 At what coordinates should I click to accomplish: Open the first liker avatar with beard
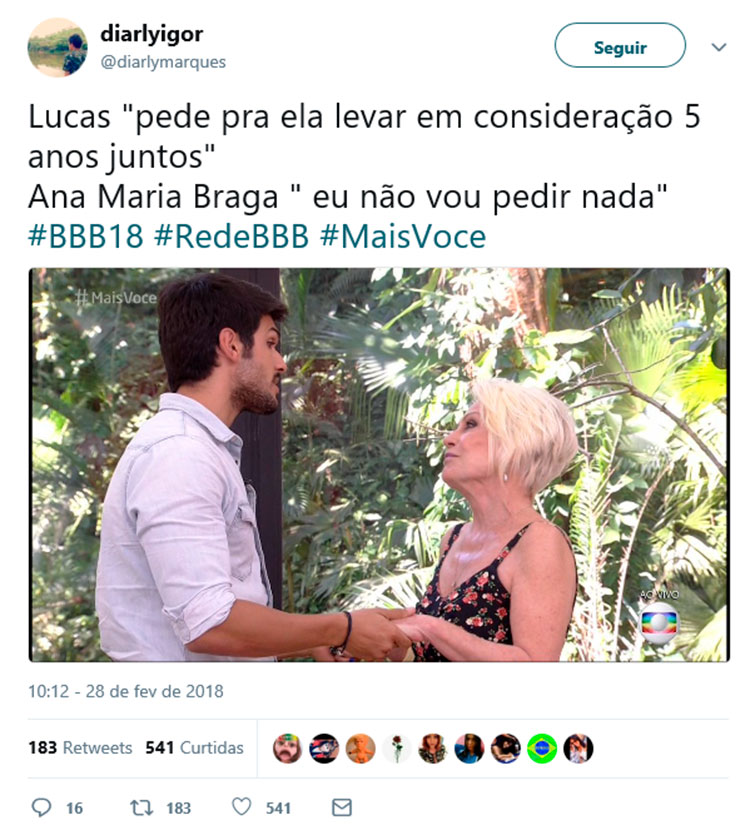[287, 748]
